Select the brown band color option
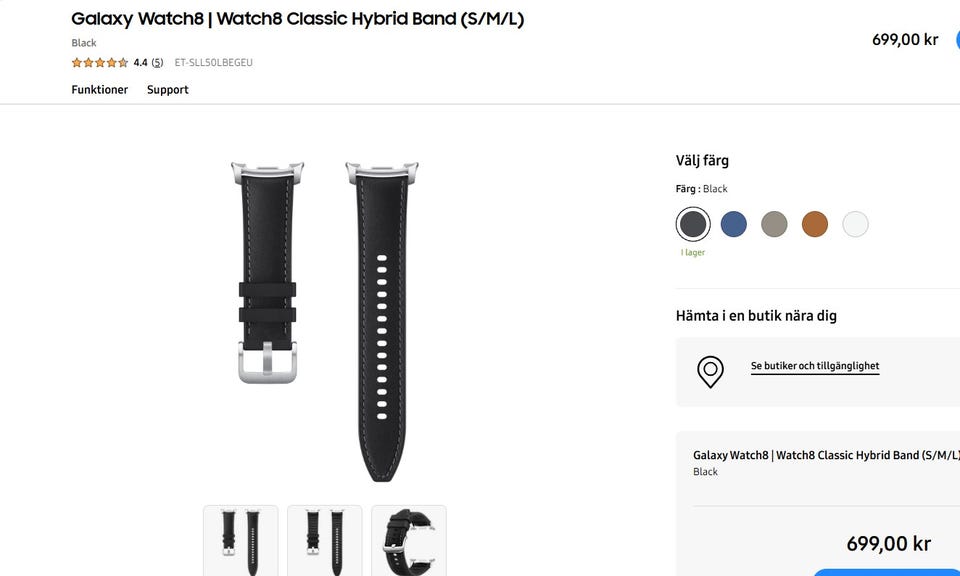 815,224
